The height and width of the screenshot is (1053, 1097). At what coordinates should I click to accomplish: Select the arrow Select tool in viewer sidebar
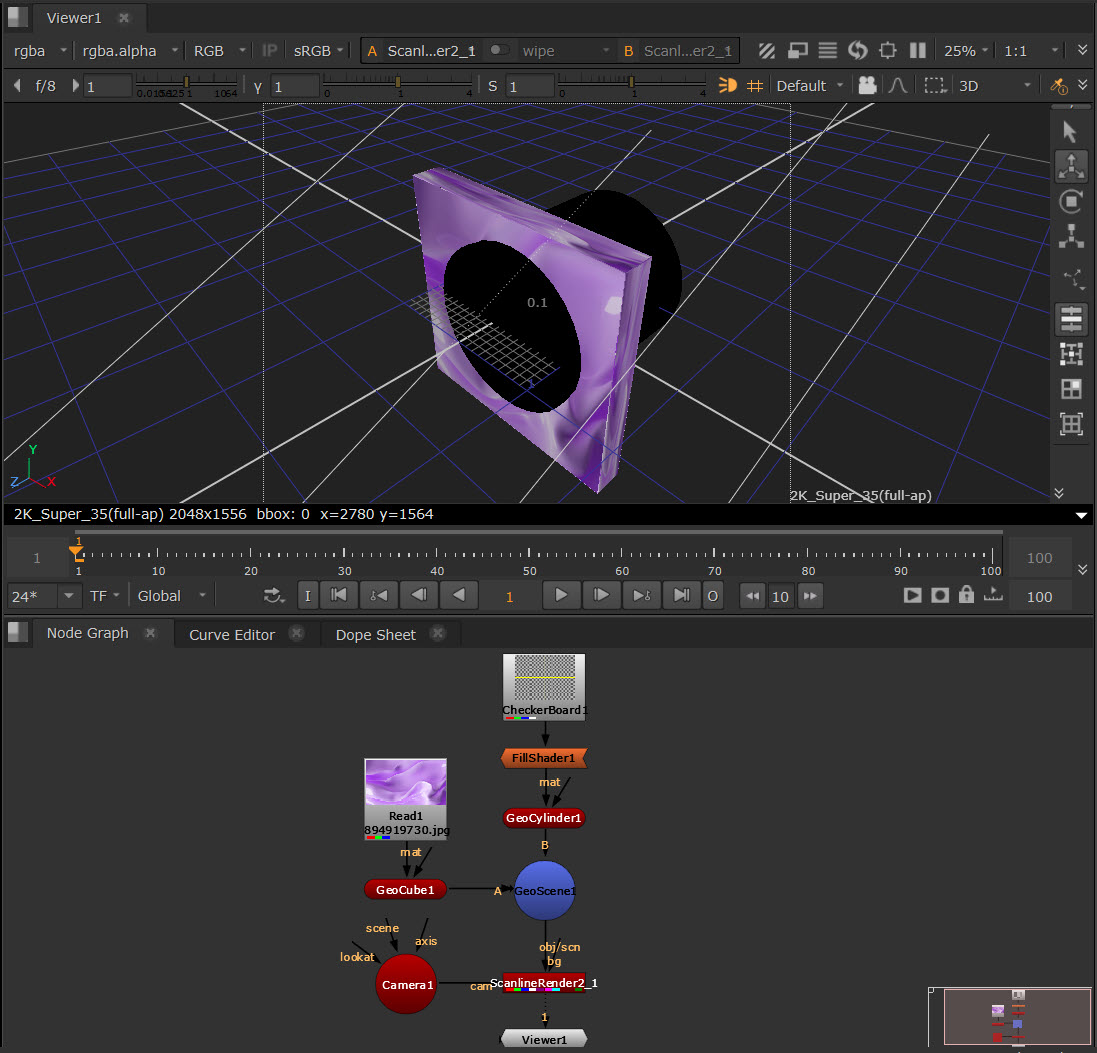pos(1071,132)
